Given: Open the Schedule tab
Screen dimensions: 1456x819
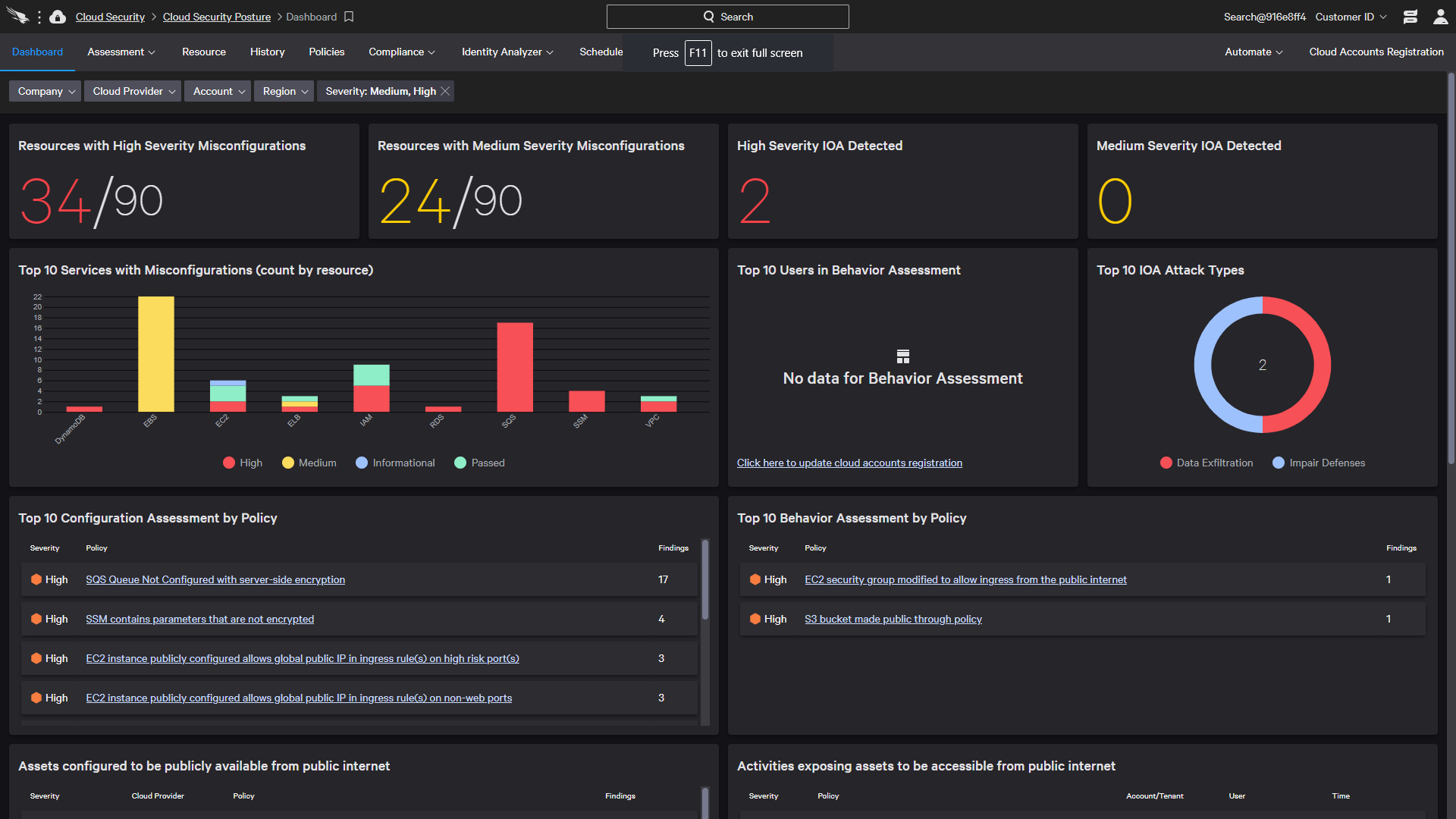Looking at the screenshot, I should coord(601,52).
